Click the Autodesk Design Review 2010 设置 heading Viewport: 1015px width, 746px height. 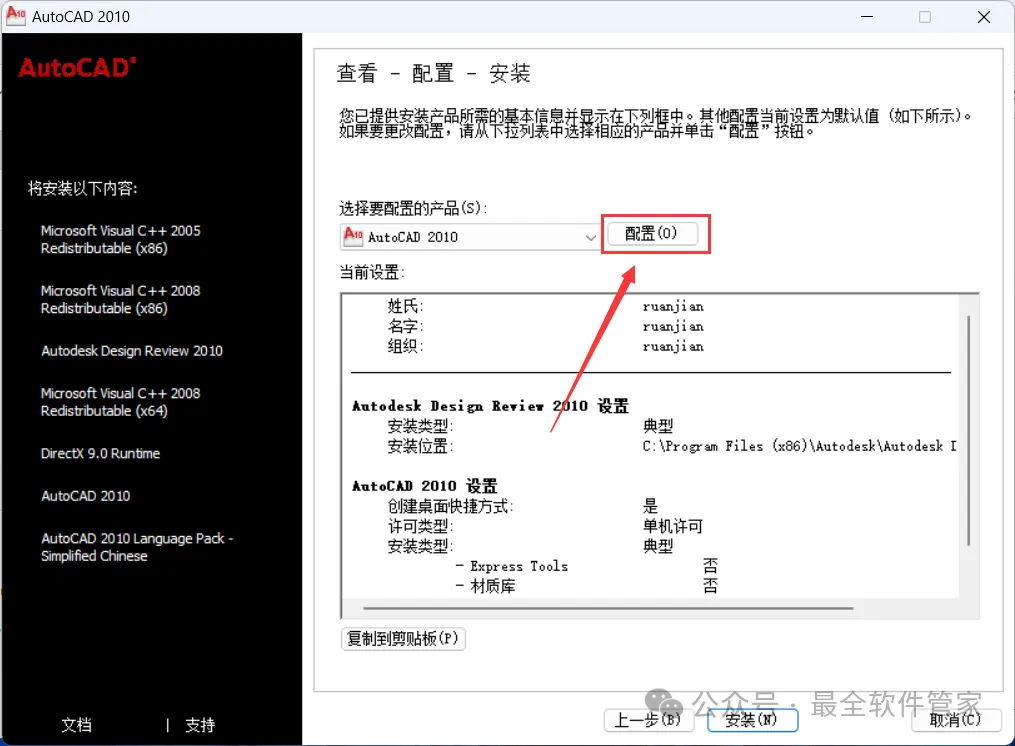pos(490,406)
